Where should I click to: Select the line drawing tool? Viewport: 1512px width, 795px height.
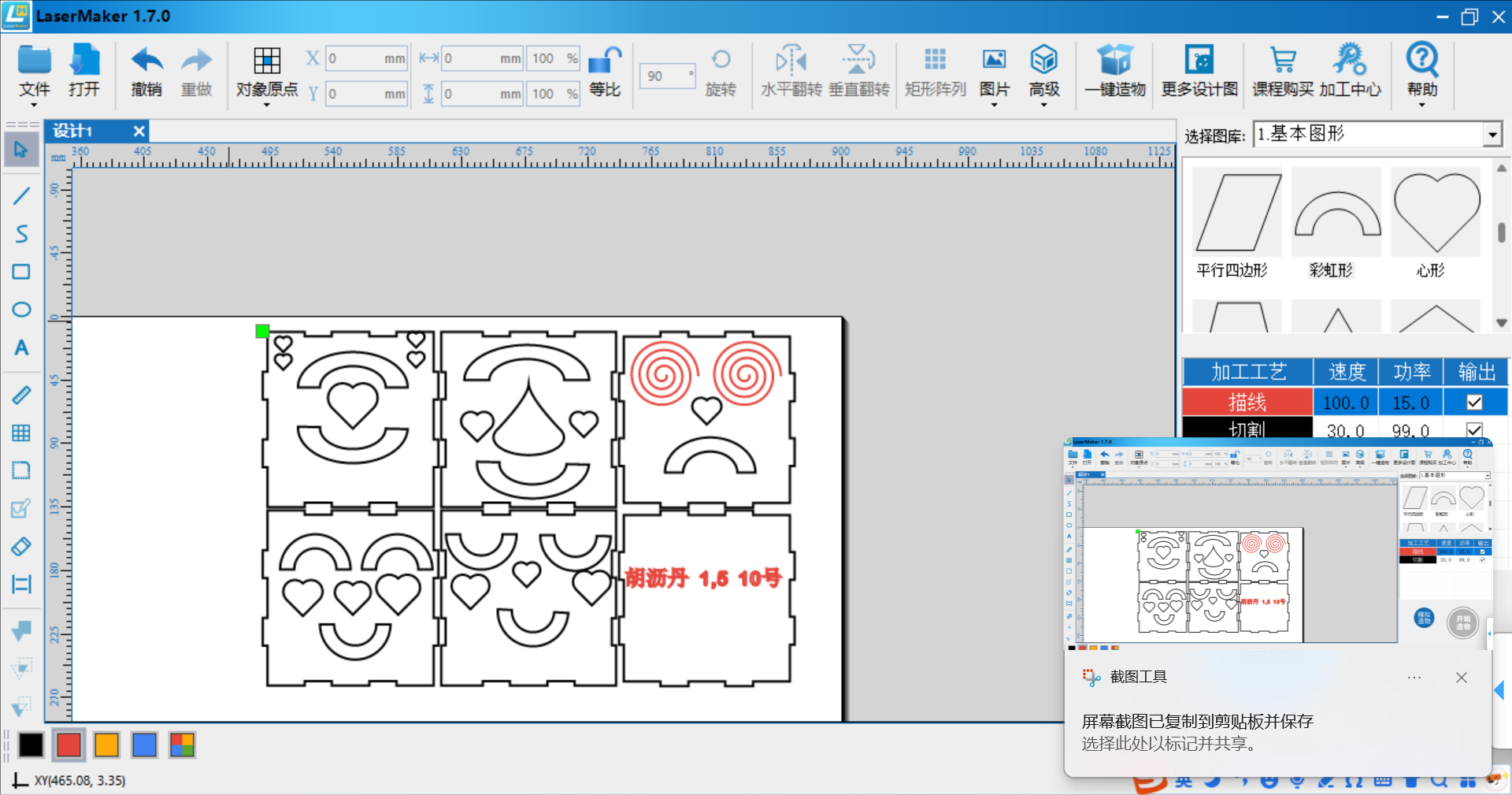(21, 195)
